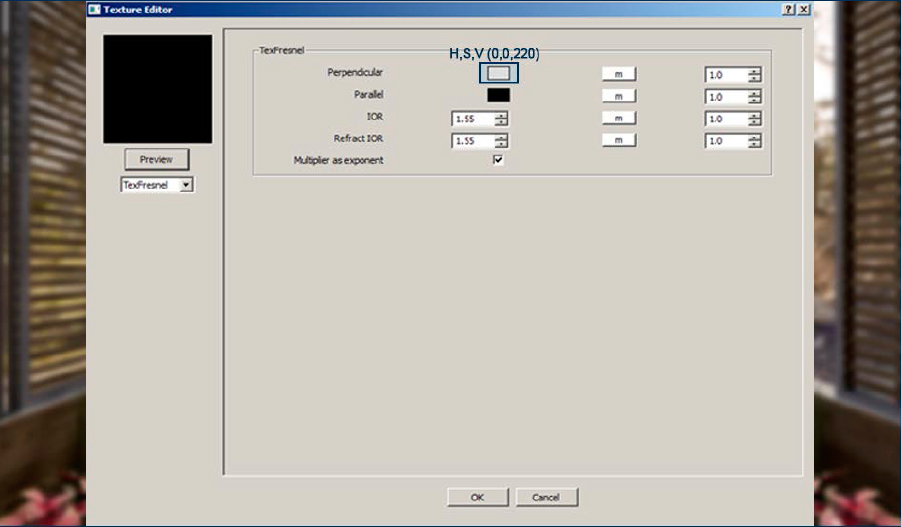Confirm with the OK button
Viewport: 901px width, 527px height.
(478, 497)
